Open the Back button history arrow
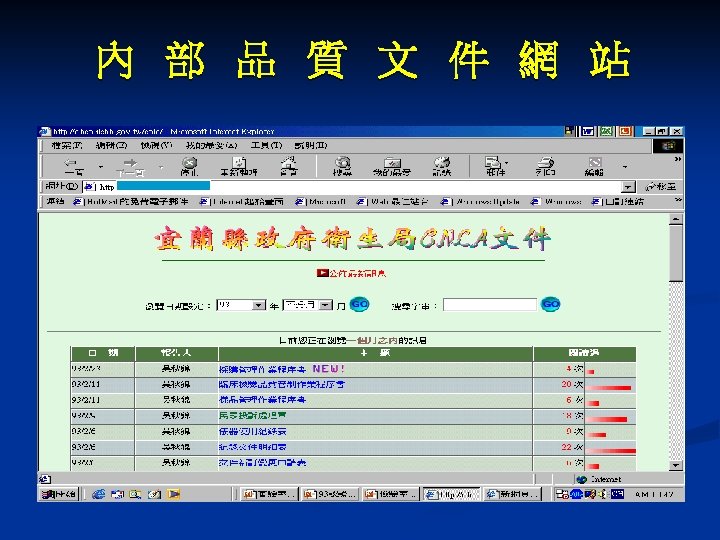The height and width of the screenshot is (540, 720). click(101, 167)
